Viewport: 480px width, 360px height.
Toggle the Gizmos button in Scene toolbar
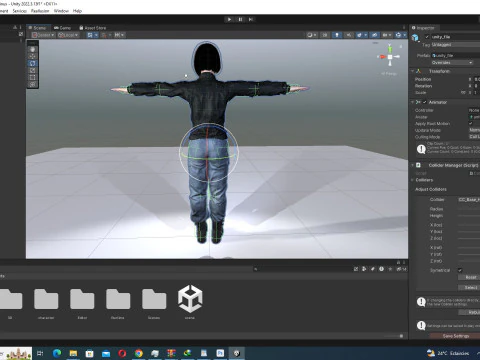pos(398,35)
